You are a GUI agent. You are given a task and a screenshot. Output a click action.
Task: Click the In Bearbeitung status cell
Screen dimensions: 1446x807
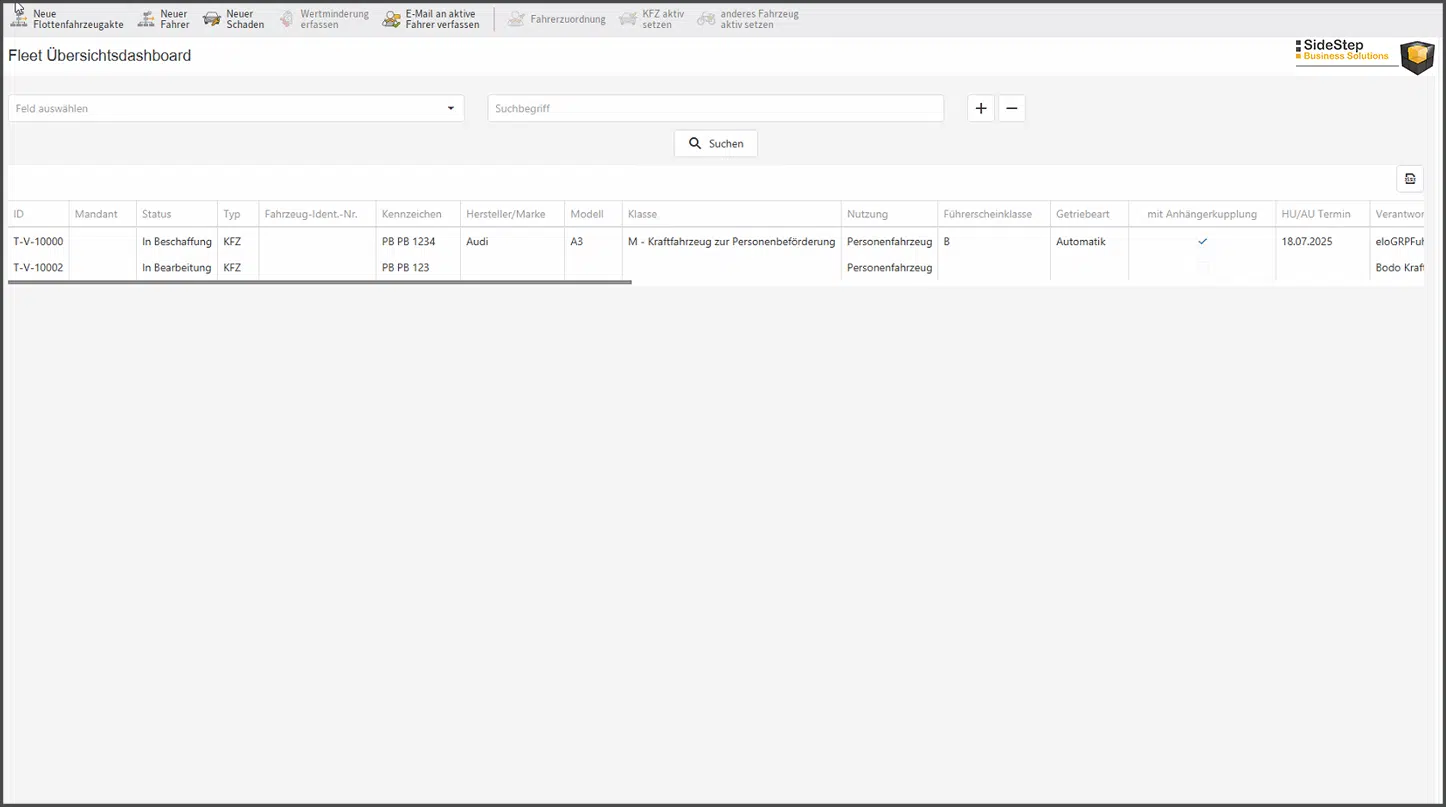[177, 267]
